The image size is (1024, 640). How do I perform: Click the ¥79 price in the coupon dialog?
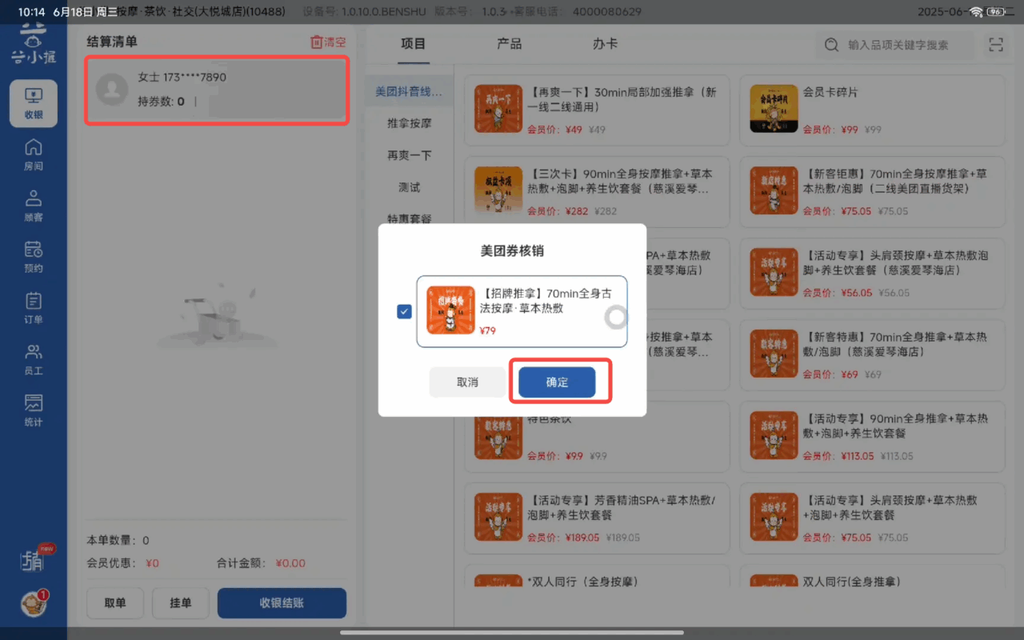coord(488,330)
